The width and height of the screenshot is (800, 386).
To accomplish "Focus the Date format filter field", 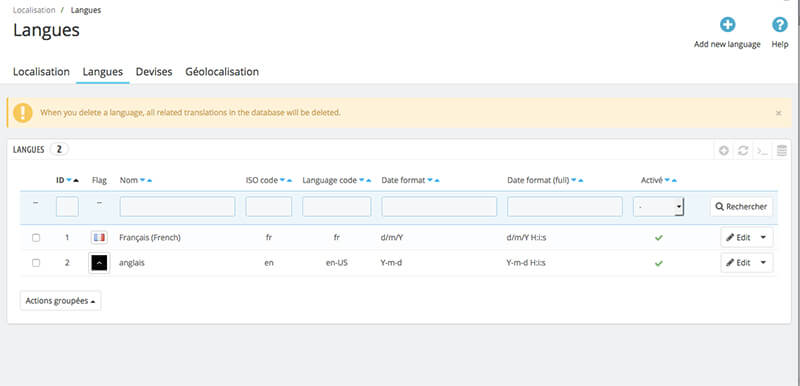I will 439,207.
